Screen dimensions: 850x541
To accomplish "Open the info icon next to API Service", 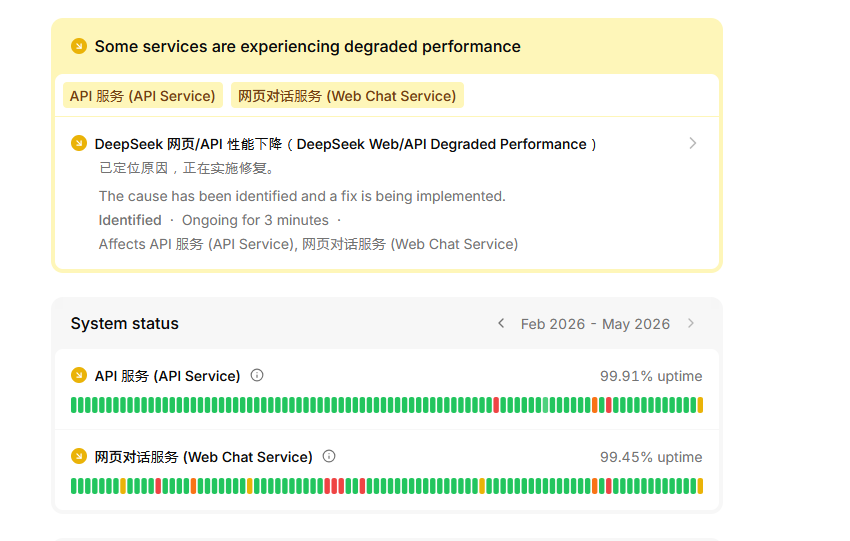I will pyautogui.click(x=257, y=375).
